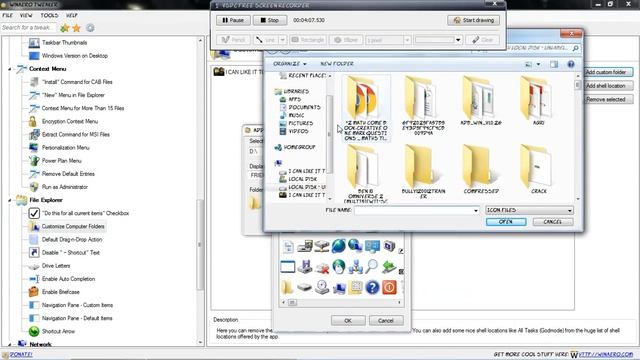Open the winaero.com link

coord(606,354)
